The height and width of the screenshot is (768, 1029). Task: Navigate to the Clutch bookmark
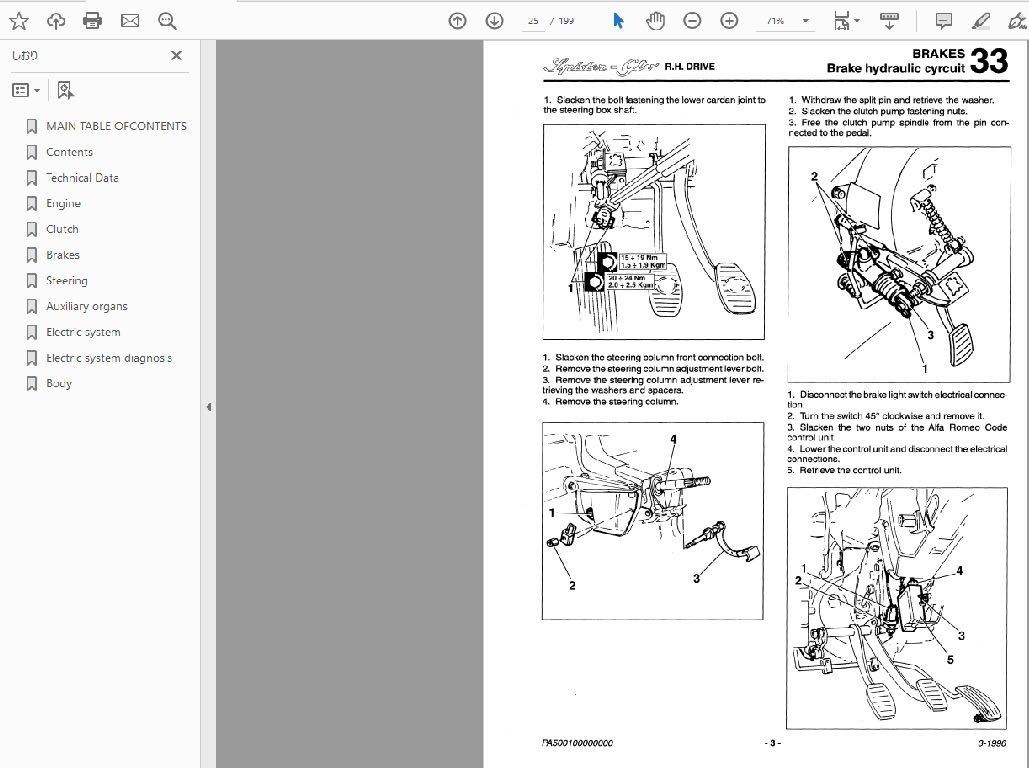click(x=62, y=229)
